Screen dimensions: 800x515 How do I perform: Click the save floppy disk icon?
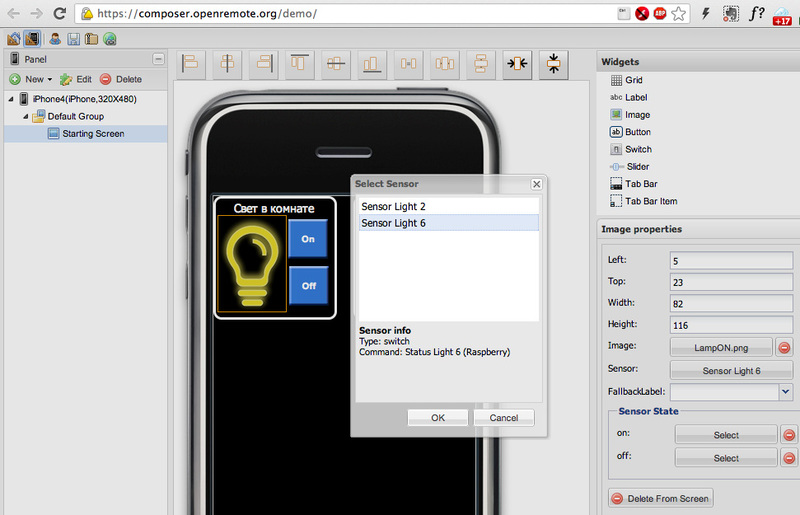click(x=73, y=39)
